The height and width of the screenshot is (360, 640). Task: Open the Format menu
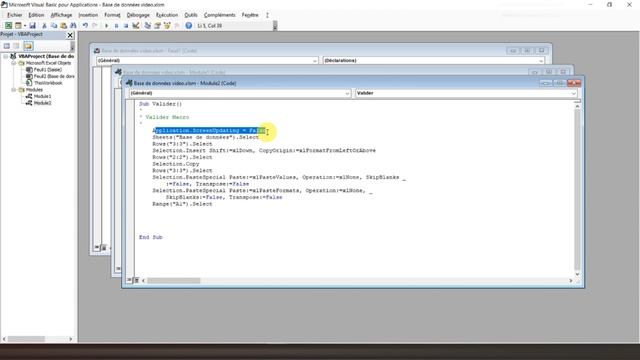click(x=112, y=15)
